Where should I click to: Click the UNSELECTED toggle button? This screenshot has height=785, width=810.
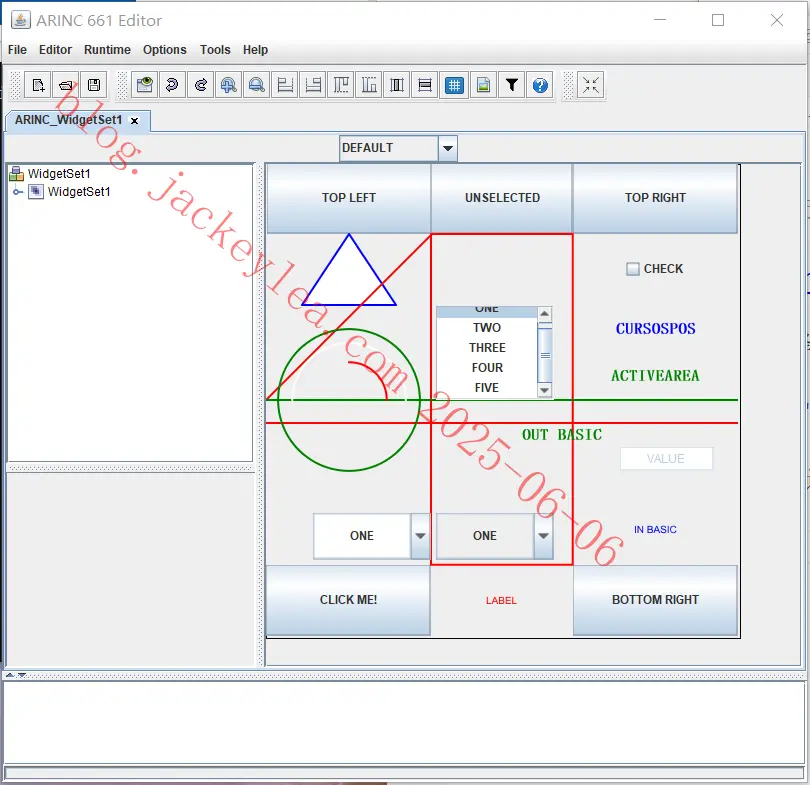[x=502, y=198]
